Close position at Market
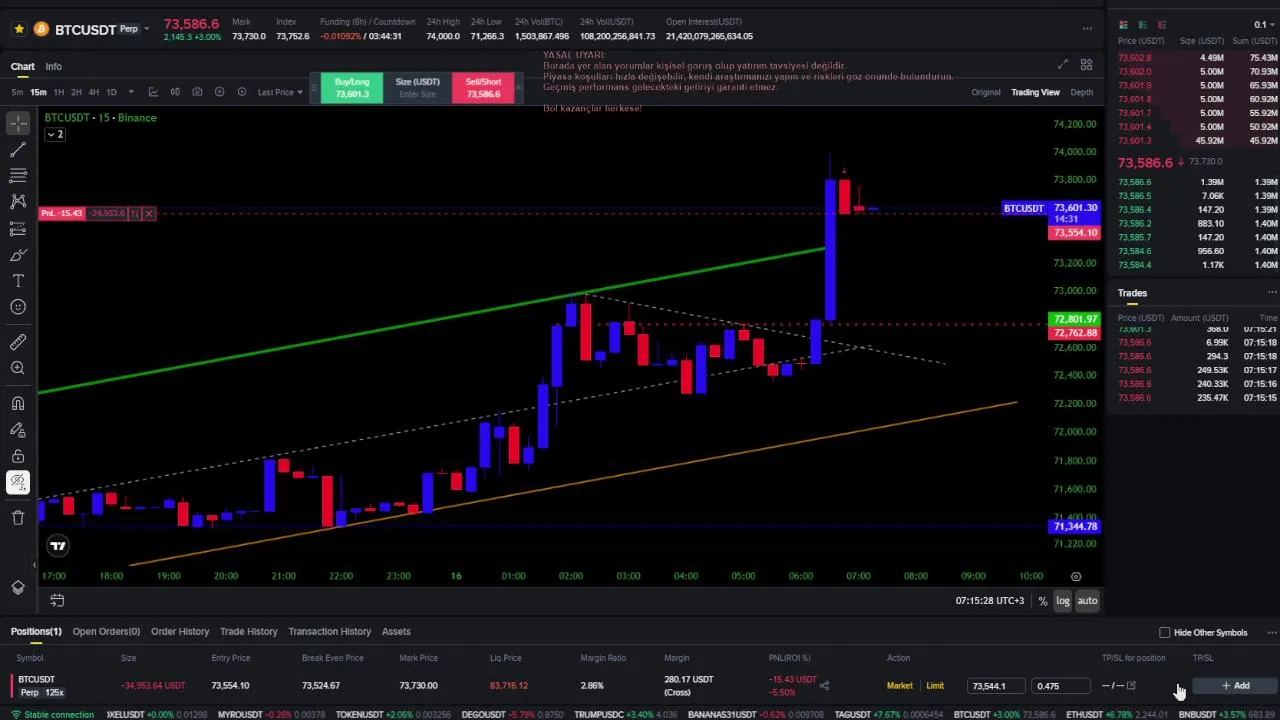1280x720 pixels. (899, 686)
